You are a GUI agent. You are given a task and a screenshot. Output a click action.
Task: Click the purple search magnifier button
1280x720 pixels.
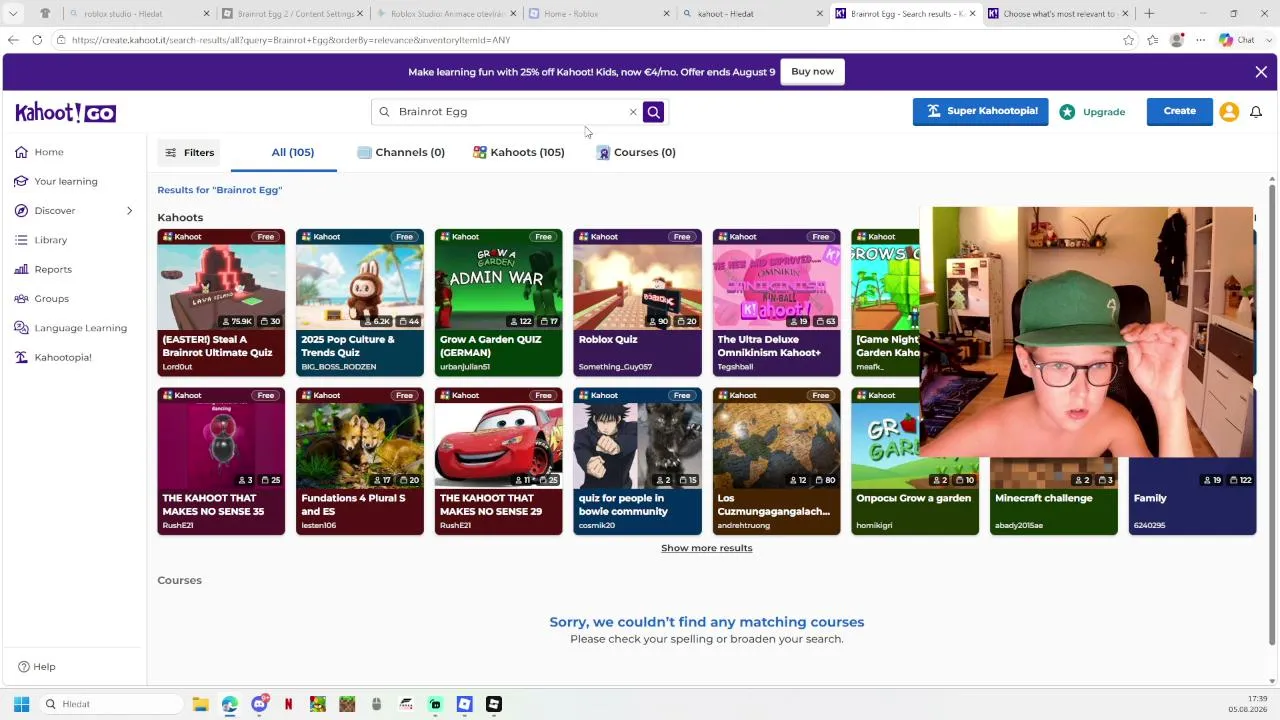653,112
